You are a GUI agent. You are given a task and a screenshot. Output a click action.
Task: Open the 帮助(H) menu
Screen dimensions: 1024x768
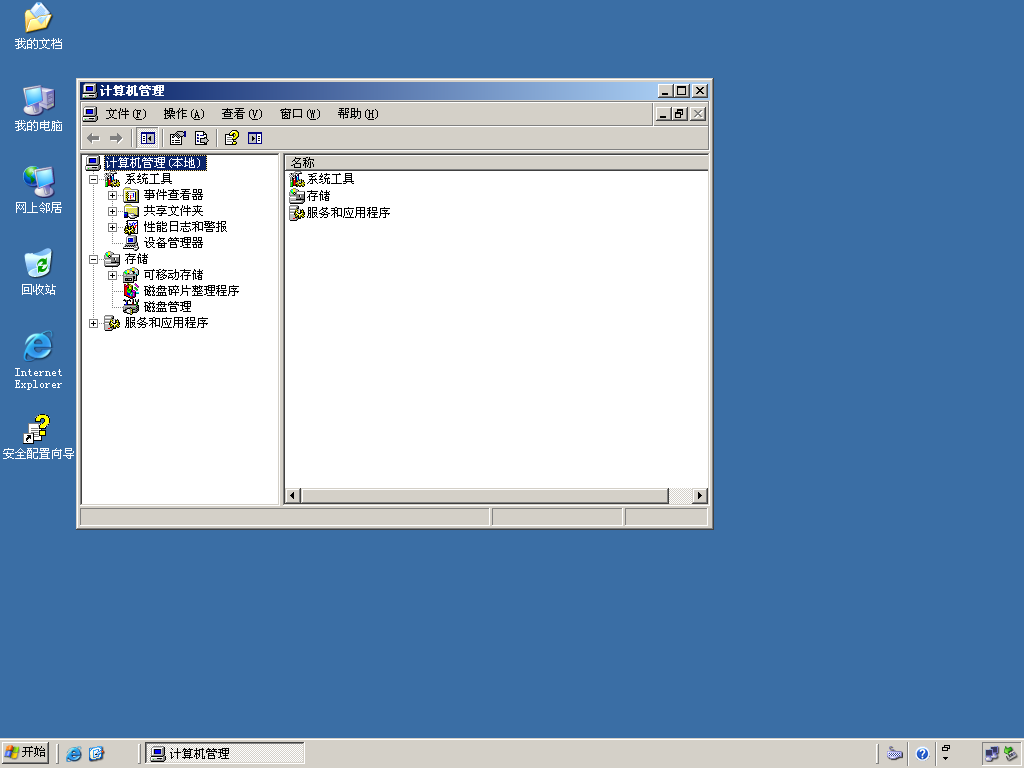tap(358, 114)
